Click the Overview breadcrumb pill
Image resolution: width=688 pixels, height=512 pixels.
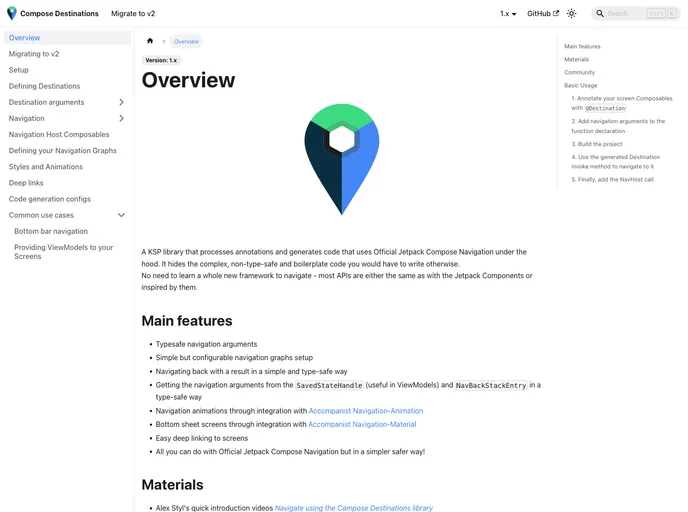tap(186, 41)
